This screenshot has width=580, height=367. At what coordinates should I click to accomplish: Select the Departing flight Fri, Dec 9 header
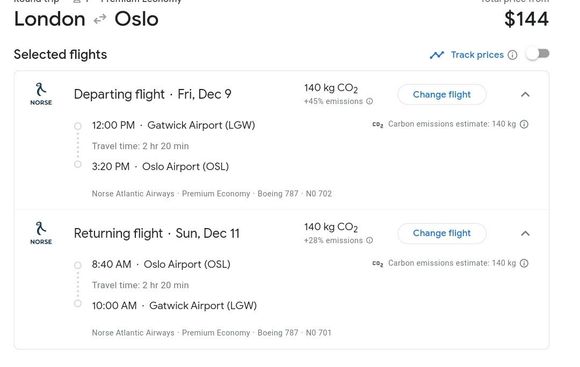[153, 94]
